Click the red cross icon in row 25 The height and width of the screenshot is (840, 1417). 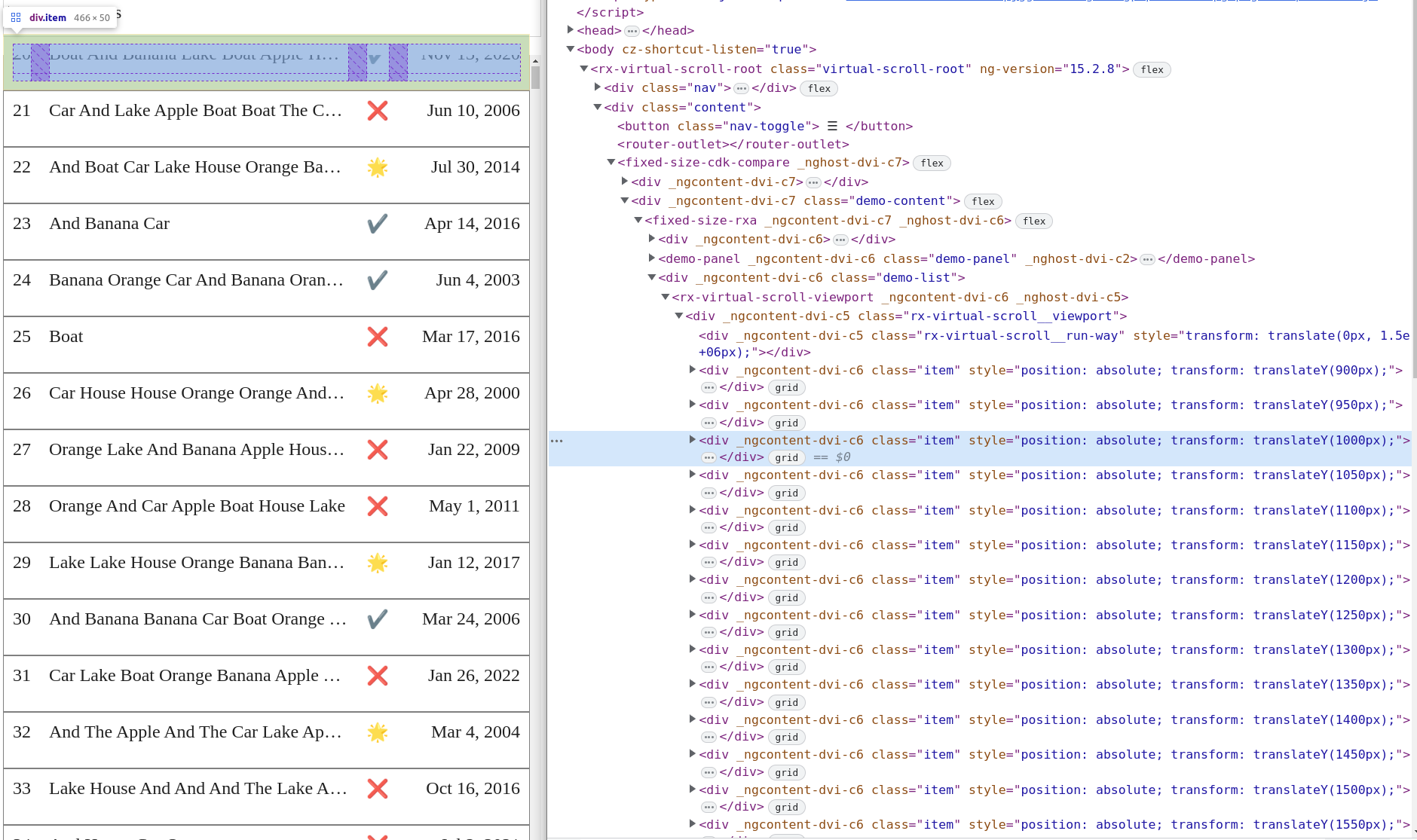pos(377,337)
